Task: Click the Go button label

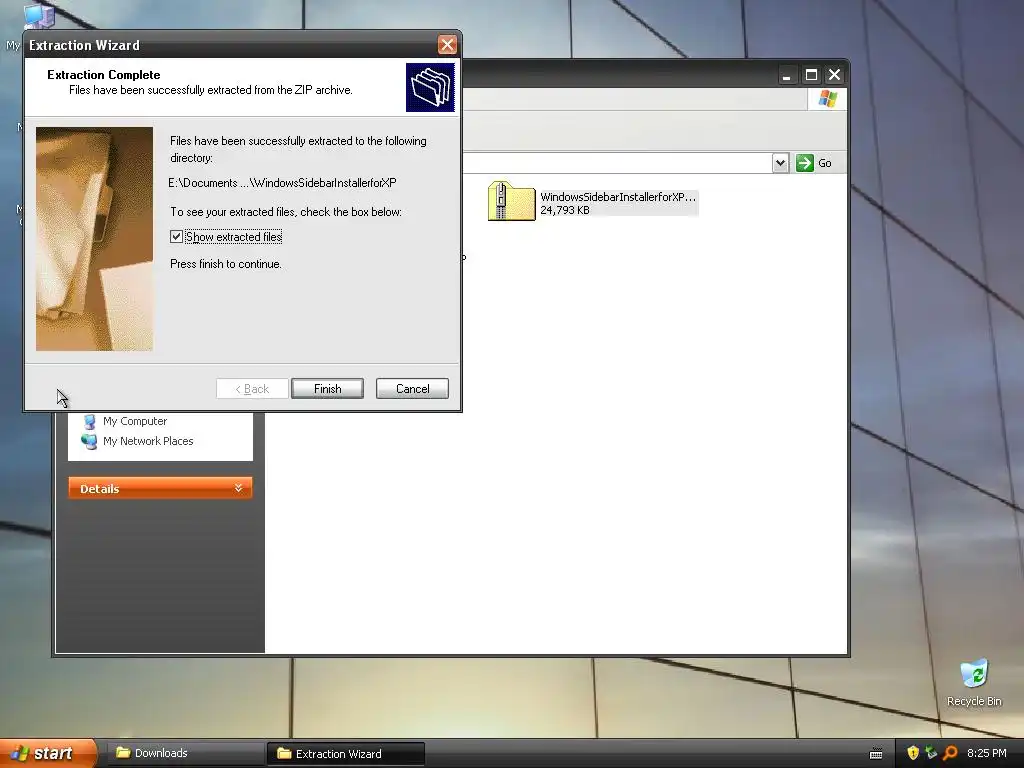Action: (x=825, y=163)
